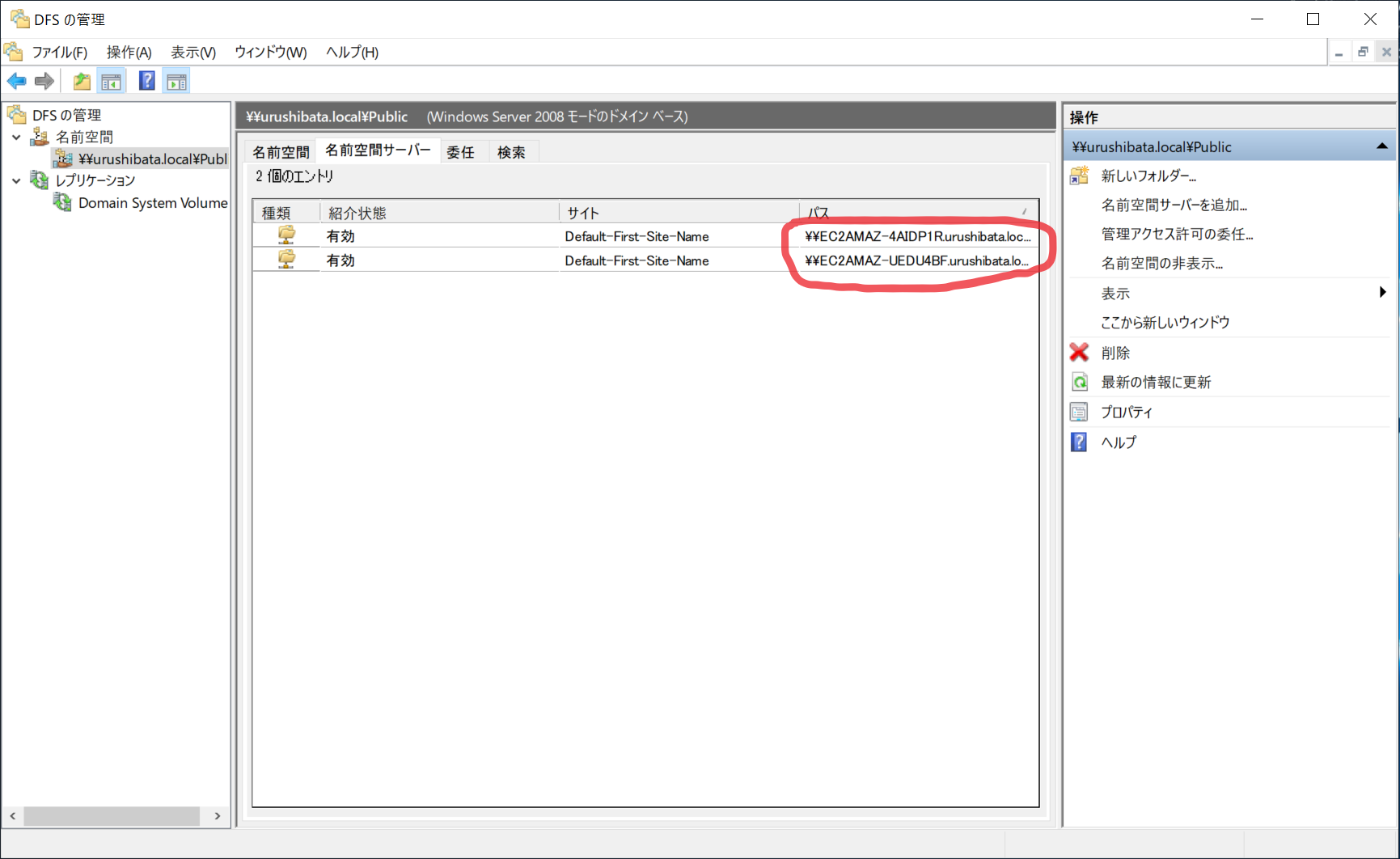The width and height of the screenshot is (1400, 859).
Task: Open Help via the toolbar question mark icon
Action: (146, 81)
